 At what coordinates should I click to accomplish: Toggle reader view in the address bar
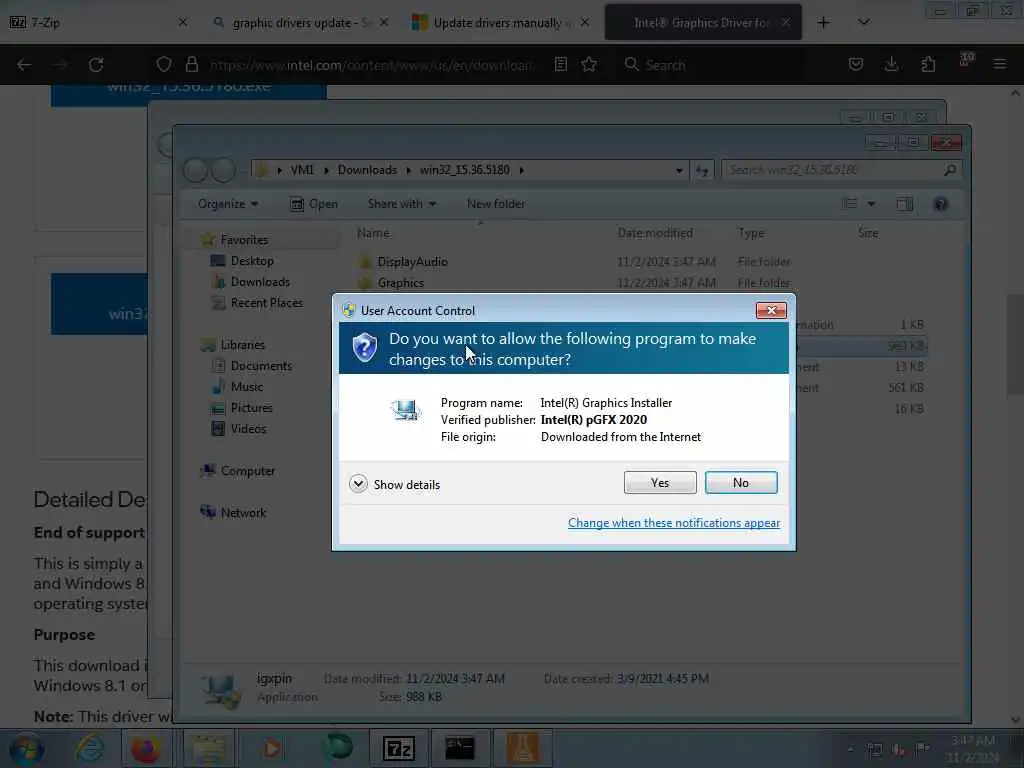click(560, 64)
